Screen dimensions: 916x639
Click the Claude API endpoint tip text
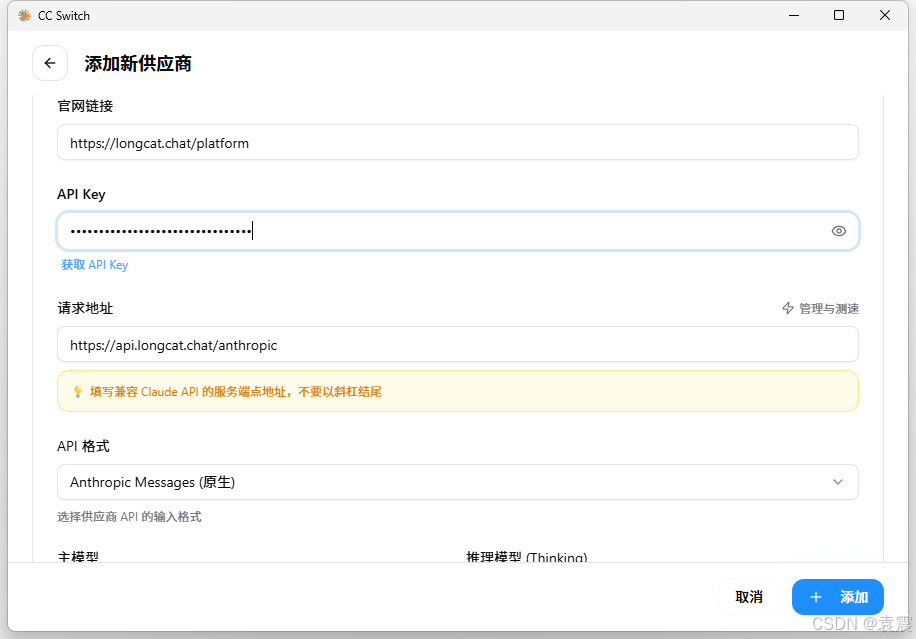[236, 392]
